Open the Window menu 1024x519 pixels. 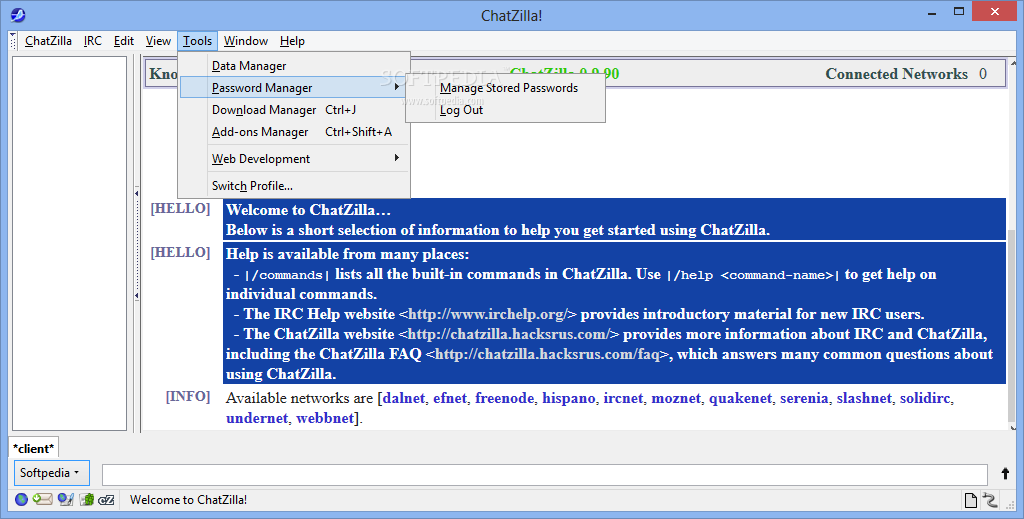[246, 41]
